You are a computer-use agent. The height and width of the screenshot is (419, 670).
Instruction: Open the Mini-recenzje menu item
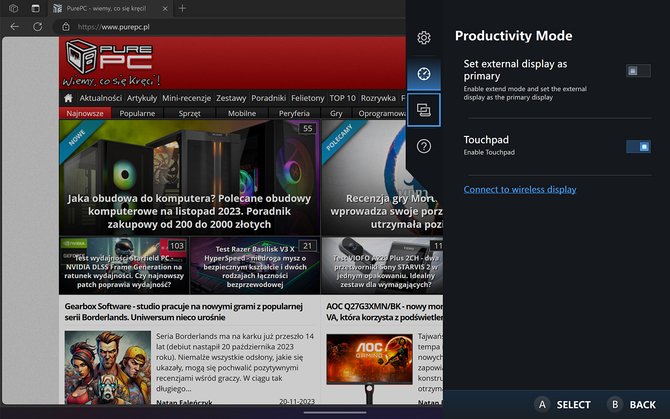point(186,98)
